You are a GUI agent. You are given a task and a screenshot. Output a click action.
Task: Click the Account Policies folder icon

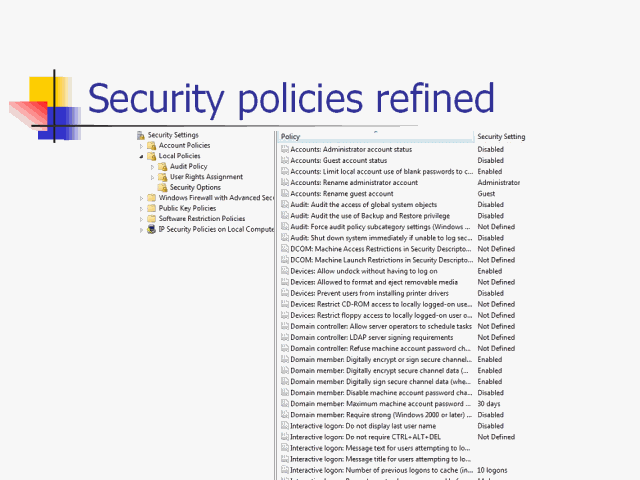pos(152,146)
